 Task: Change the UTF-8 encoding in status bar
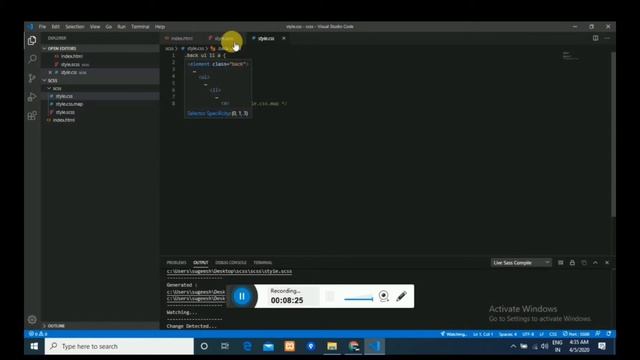528,334
